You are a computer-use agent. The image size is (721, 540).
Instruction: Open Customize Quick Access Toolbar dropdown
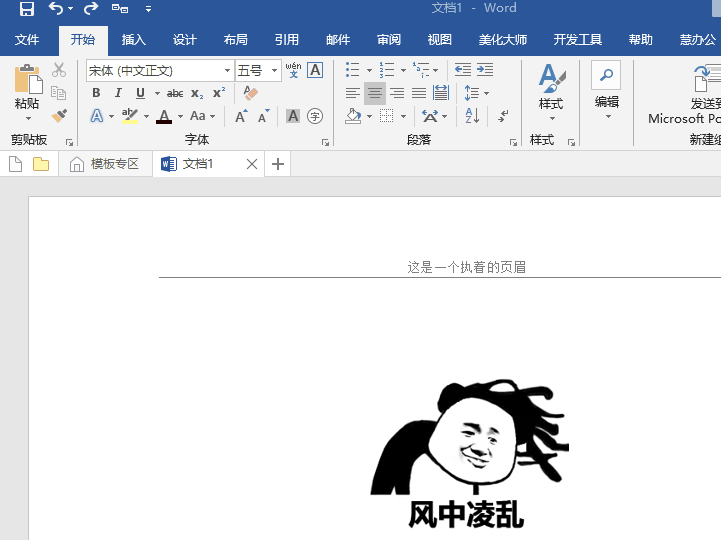click(148, 9)
